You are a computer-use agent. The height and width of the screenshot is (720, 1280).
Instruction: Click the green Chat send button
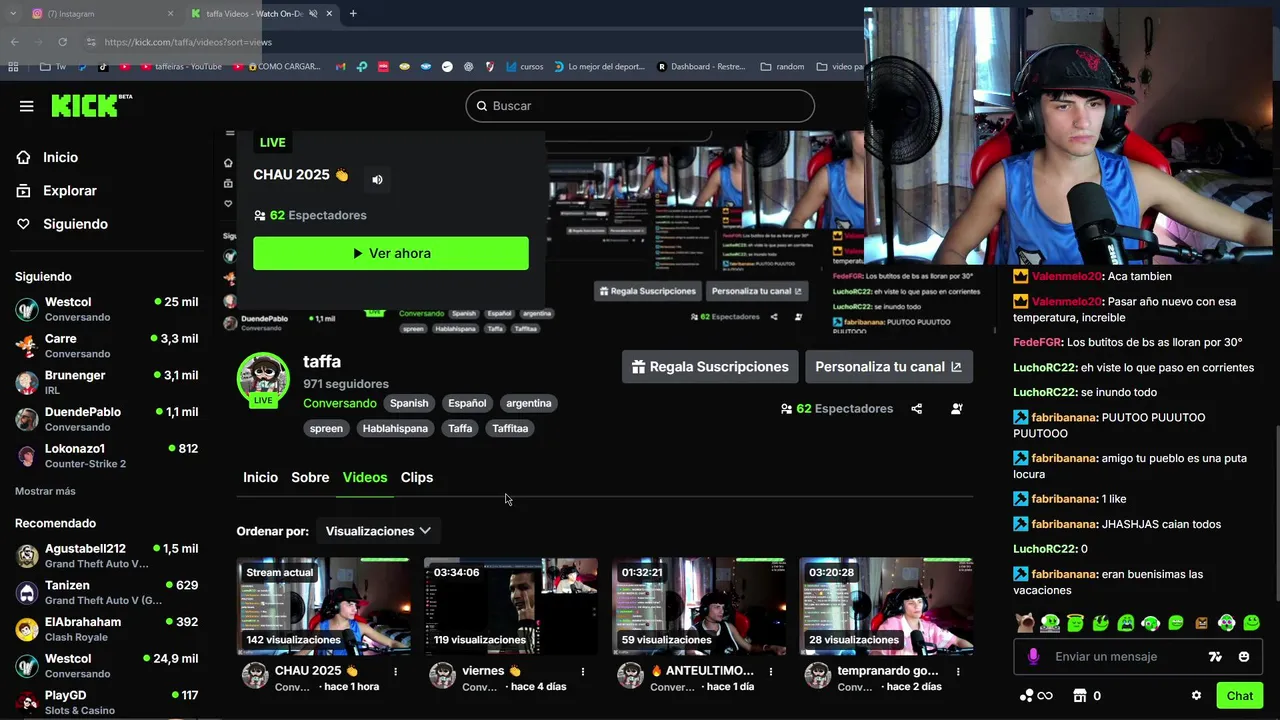pyautogui.click(x=1239, y=696)
